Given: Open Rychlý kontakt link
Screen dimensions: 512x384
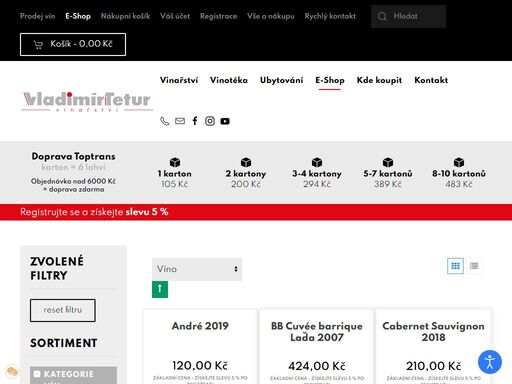Looking at the screenshot, I should tap(330, 16).
